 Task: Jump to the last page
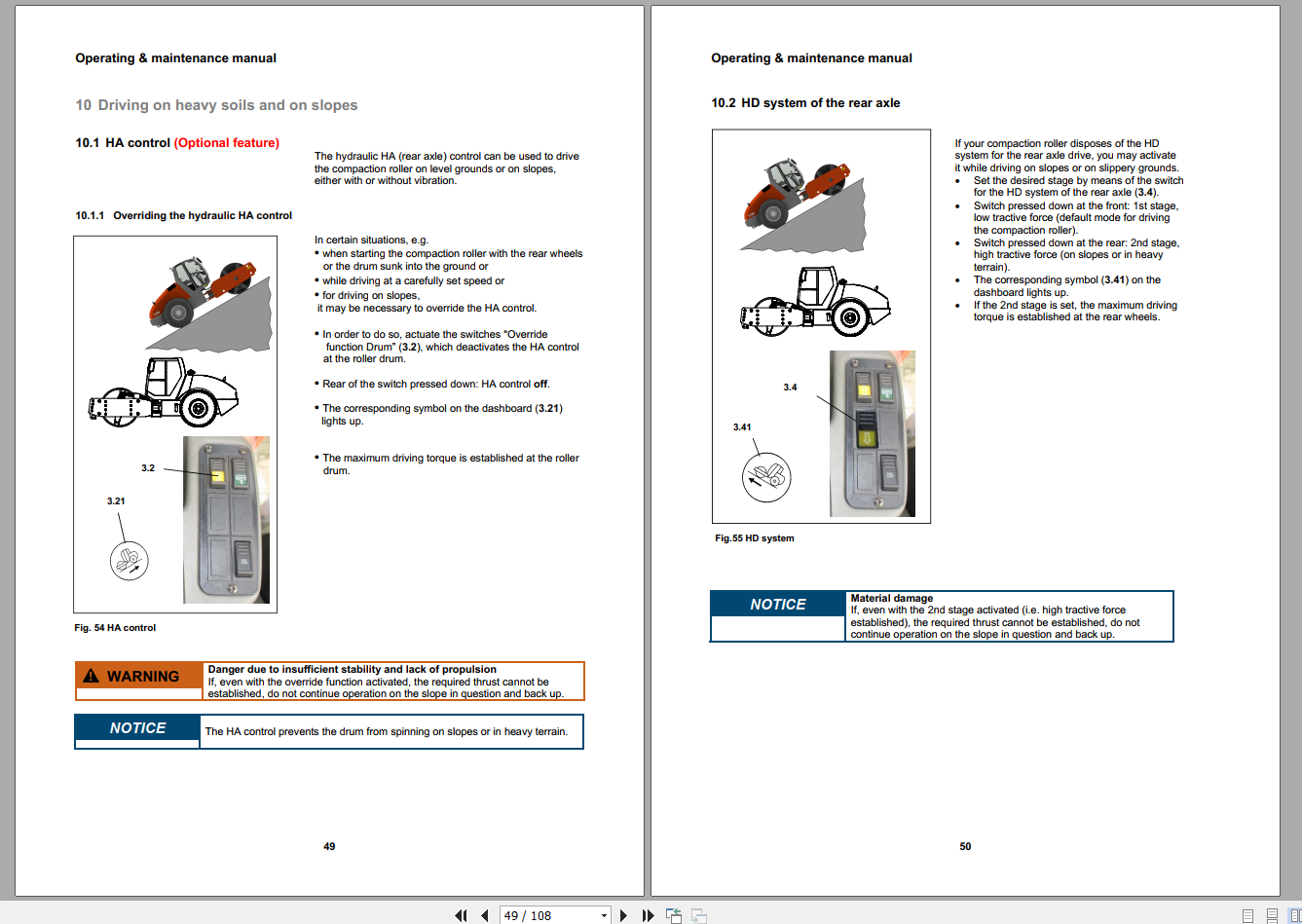pos(648,915)
